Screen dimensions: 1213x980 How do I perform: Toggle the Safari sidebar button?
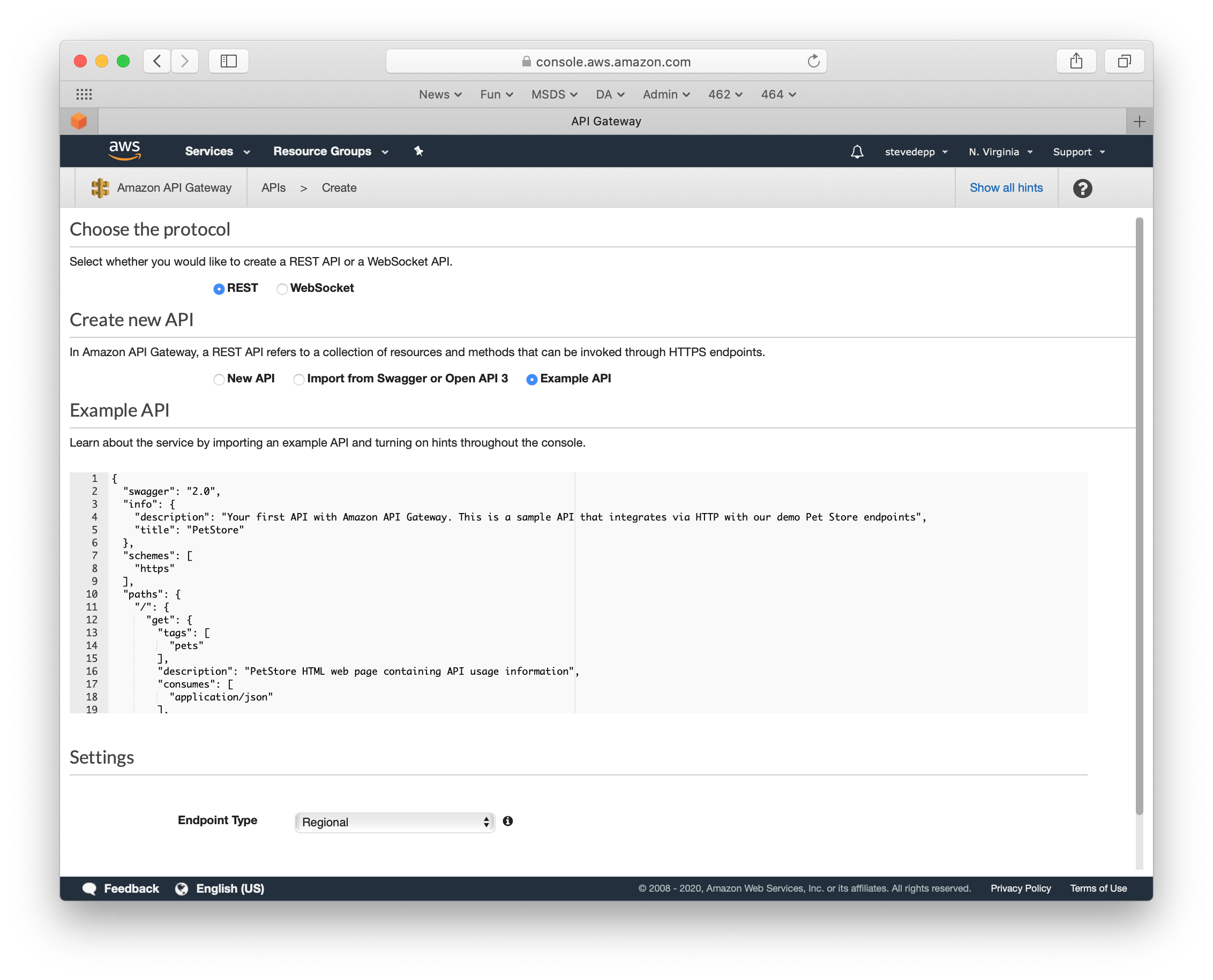(229, 61)
